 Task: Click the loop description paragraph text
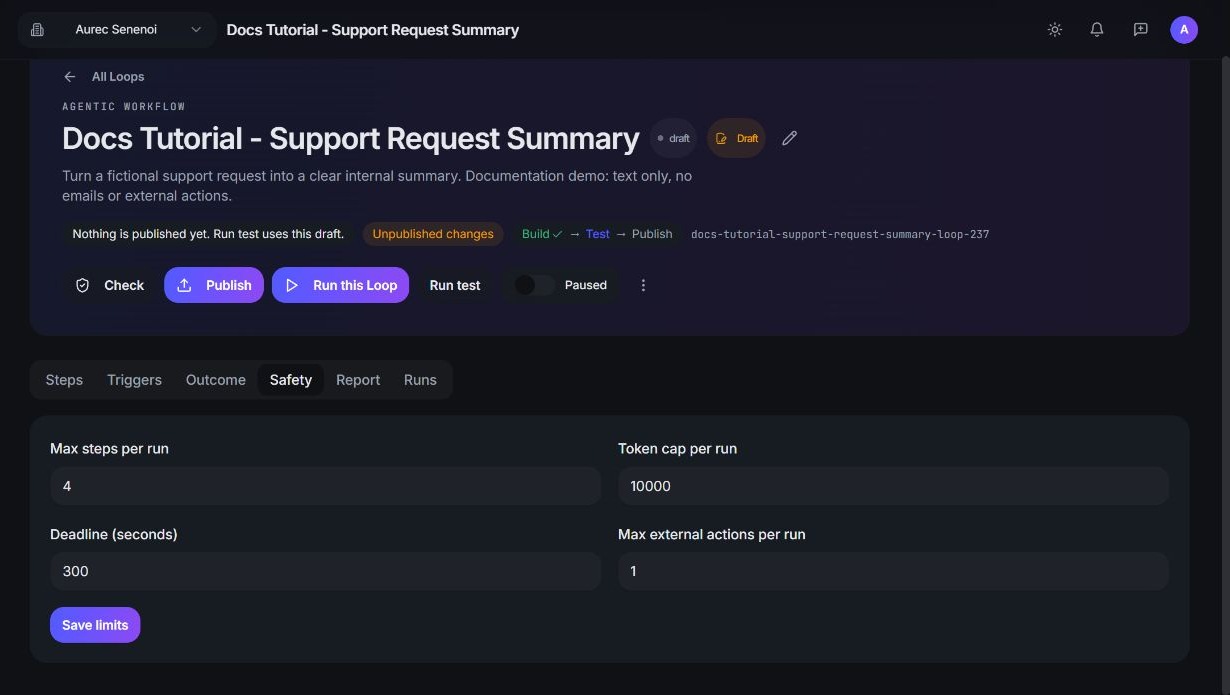click(377, 186)
